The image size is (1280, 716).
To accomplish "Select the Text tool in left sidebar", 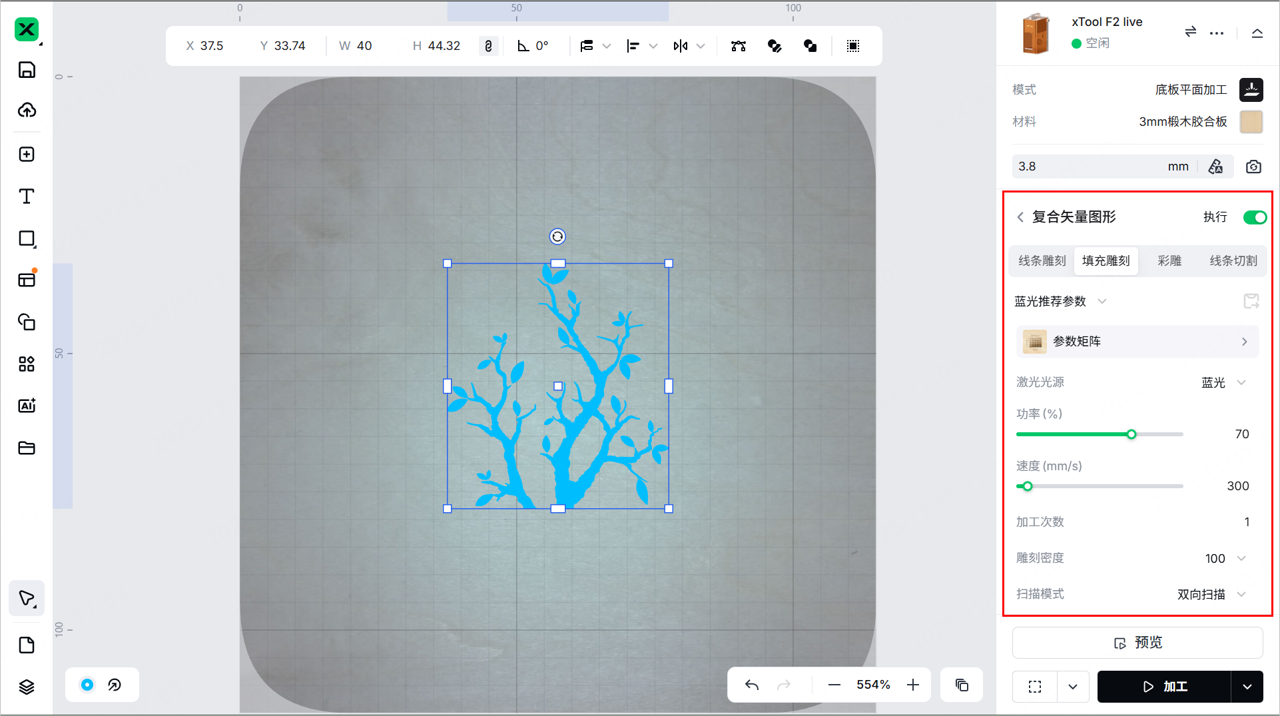I will (x=27, y=197).
